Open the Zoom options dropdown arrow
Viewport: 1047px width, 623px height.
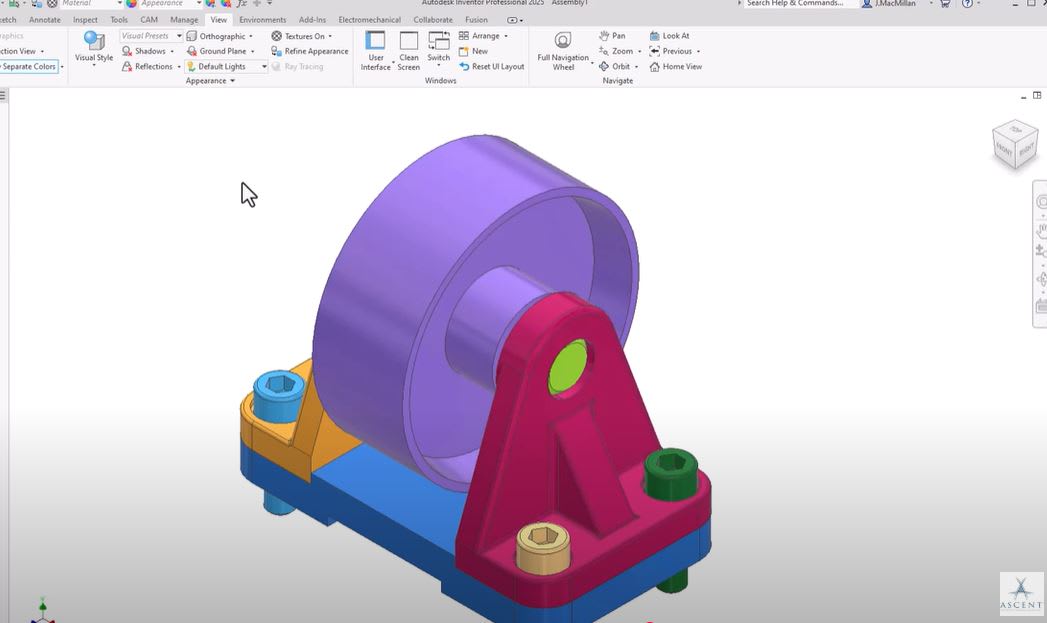[640, 51]
